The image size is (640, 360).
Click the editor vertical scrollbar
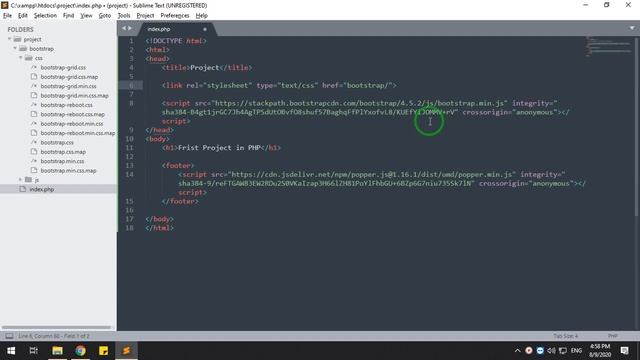point(637,127)
